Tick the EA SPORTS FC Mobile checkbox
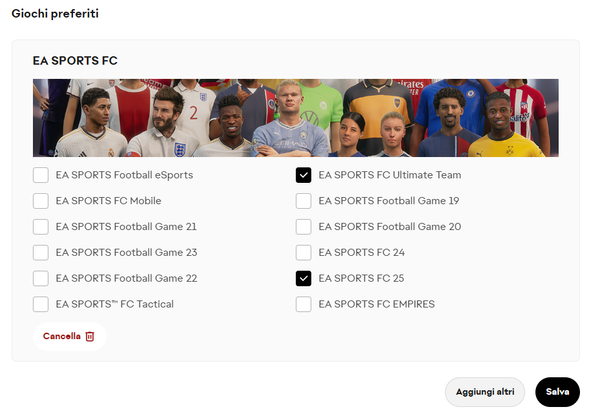 (41, 201)
